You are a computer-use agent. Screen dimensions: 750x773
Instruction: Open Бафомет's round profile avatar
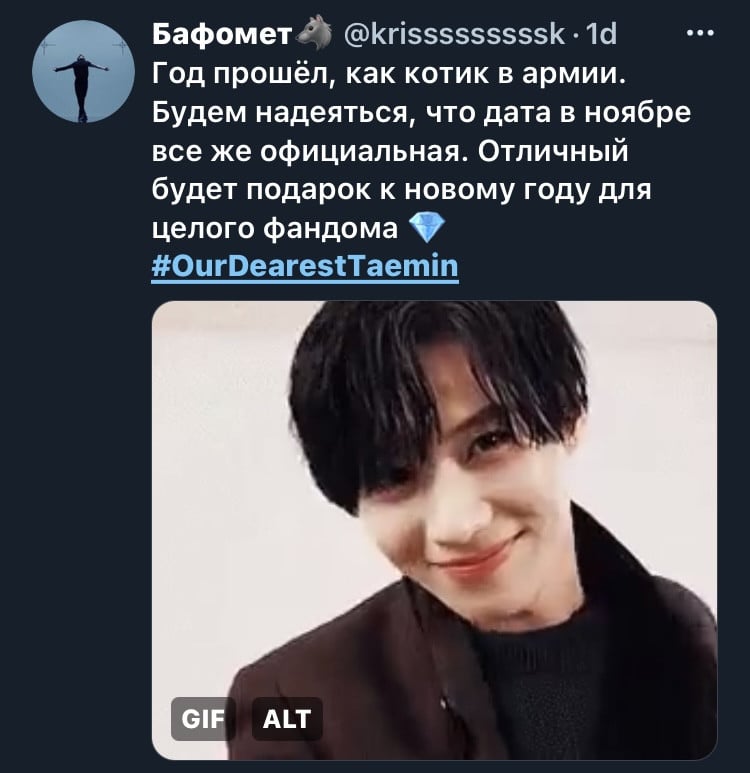[83, 71]
